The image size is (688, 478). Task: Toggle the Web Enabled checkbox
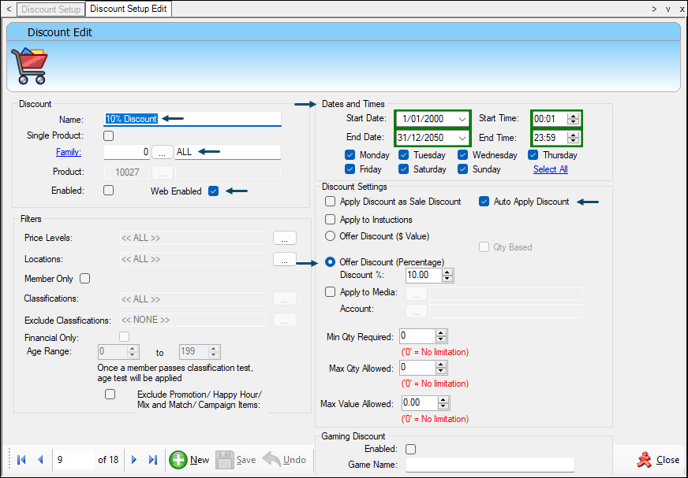(x=214, y=191)
